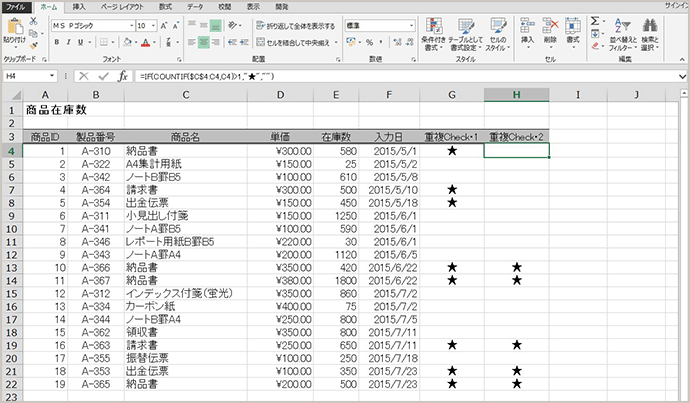Viewport: 690px width, 403px height.
Task: Increase font size with larger A icon
Action: pyautogui.click(x=164, y=26)
